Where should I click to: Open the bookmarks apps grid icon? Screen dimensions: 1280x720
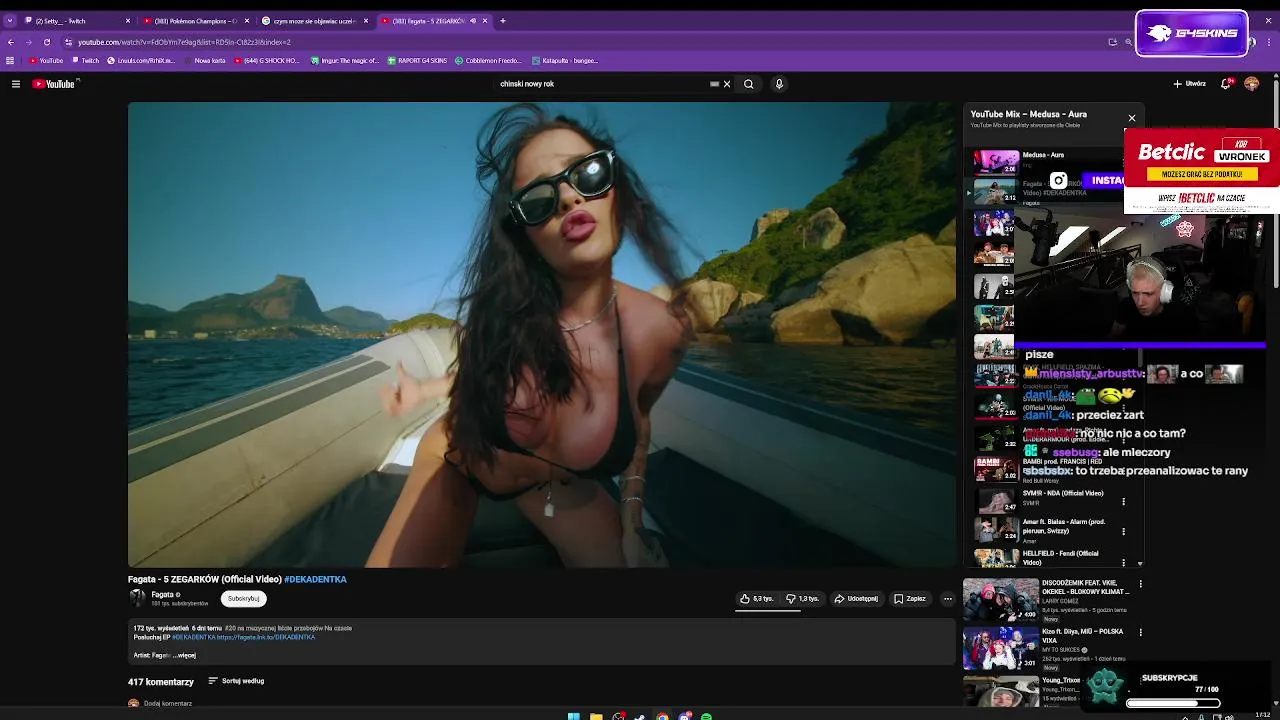(x=10, y=60)
